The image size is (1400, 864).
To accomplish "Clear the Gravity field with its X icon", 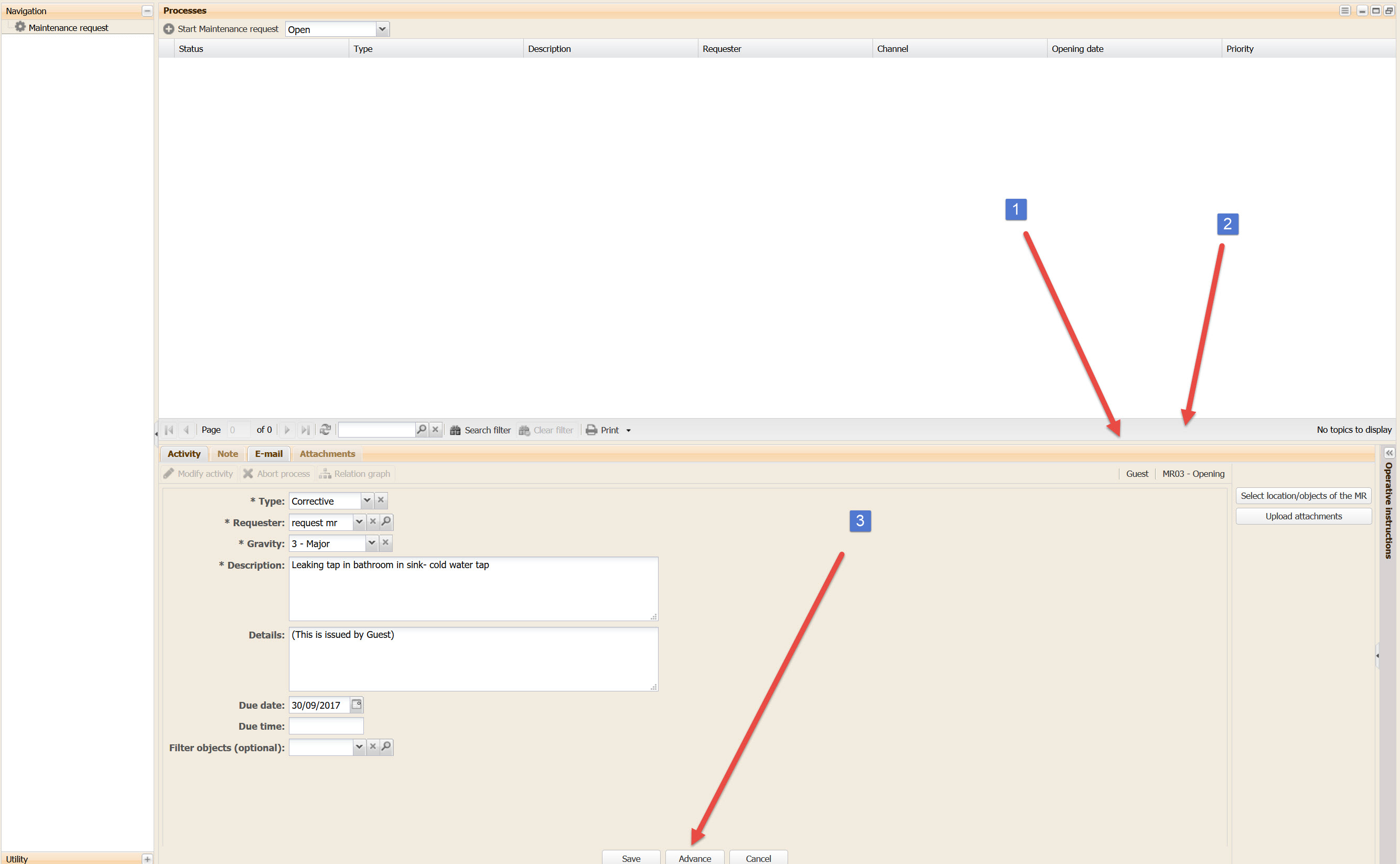I will coord(385,543).
